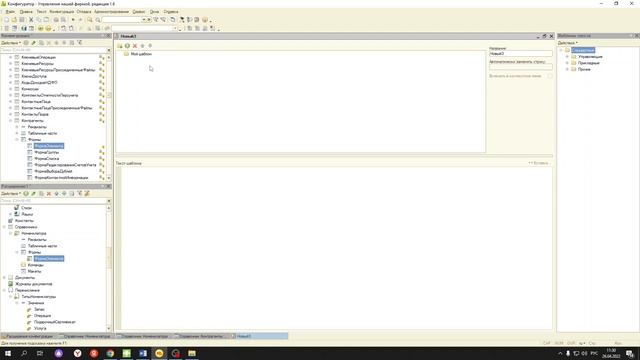640x360 pixels.
Task: Expand Прикладные folder in templates panel
Action: [567, 63]
